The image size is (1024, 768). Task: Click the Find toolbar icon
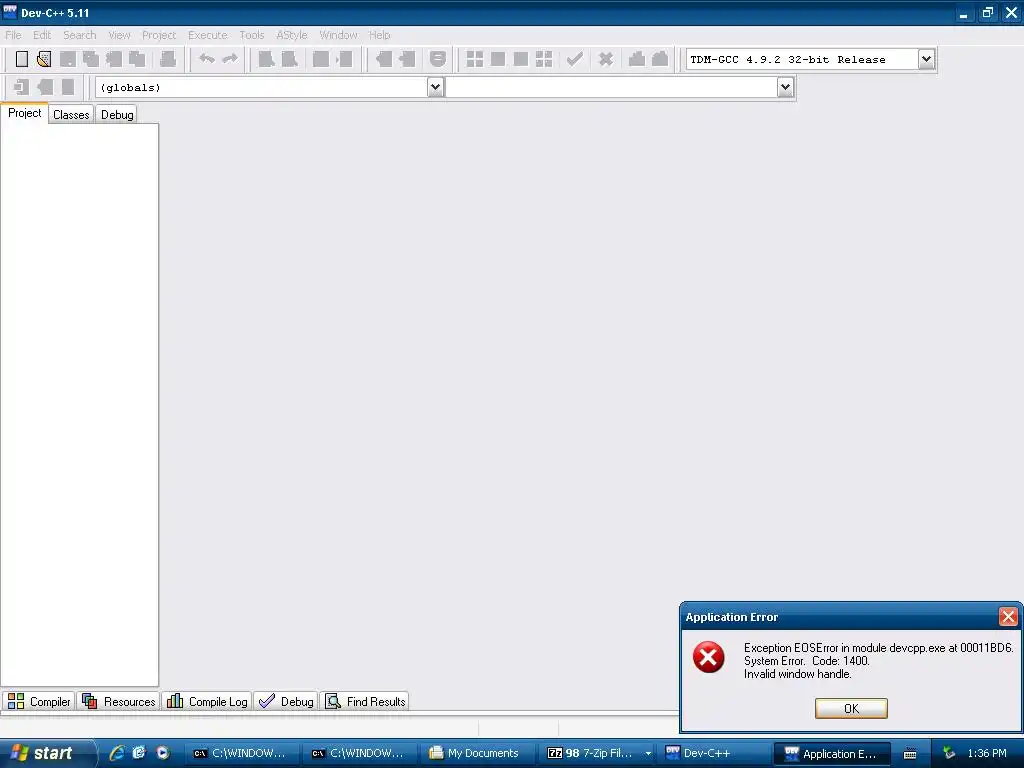[266, 59]
